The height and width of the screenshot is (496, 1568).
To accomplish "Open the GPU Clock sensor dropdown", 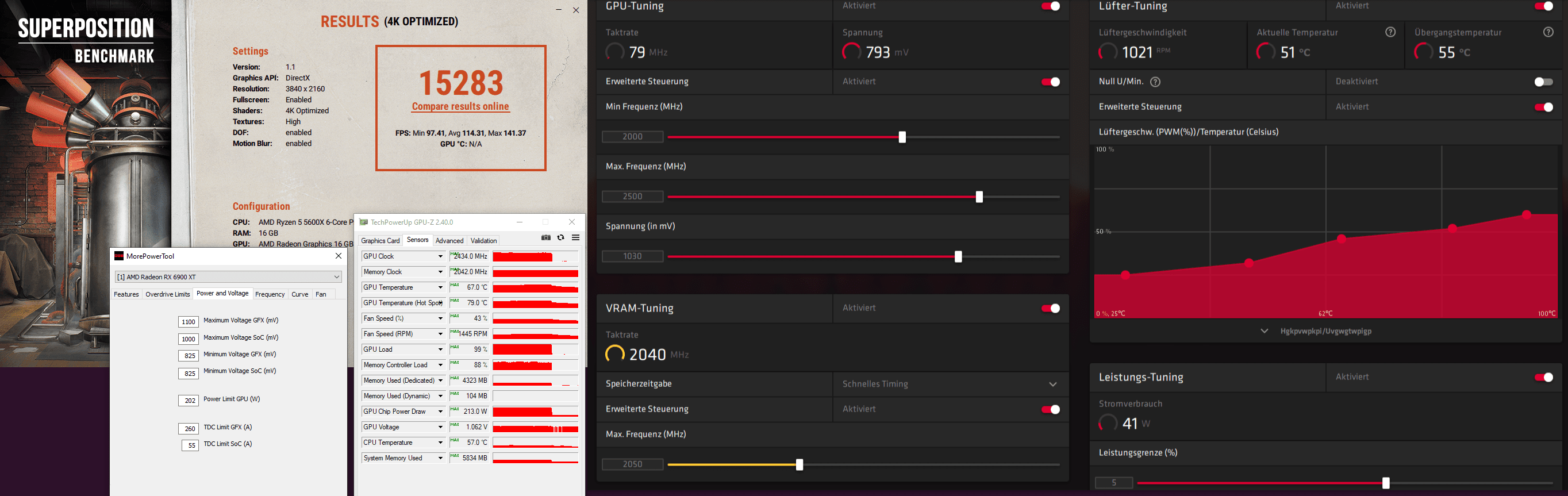I will tap(440, 256).
